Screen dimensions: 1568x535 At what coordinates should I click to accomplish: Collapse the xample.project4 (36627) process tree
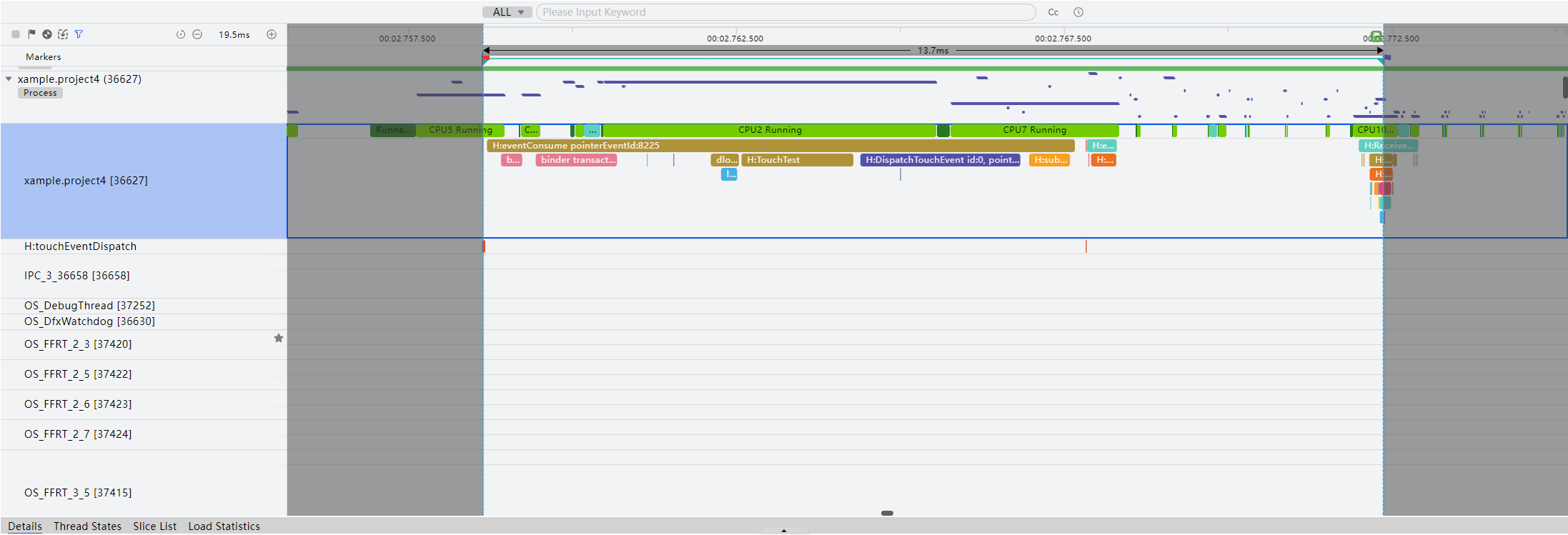tap(9, 79)
